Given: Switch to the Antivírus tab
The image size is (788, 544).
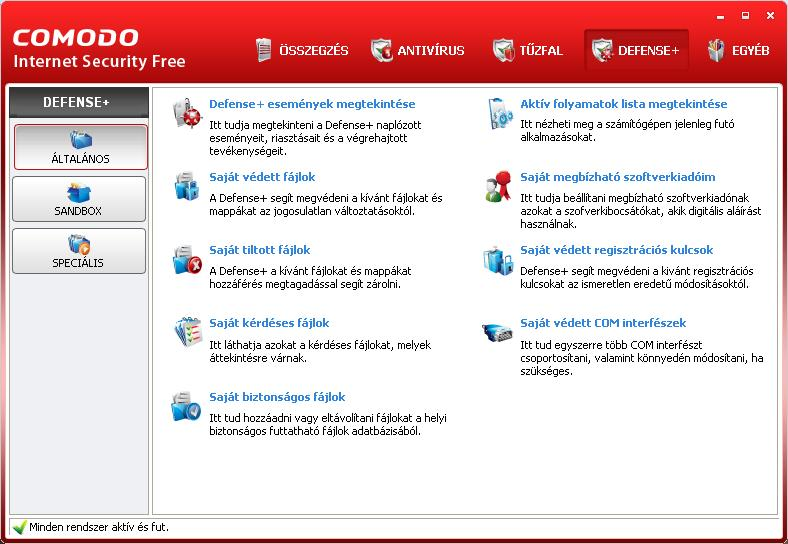Looking at the screenshot, I should (x=418, y=50).
